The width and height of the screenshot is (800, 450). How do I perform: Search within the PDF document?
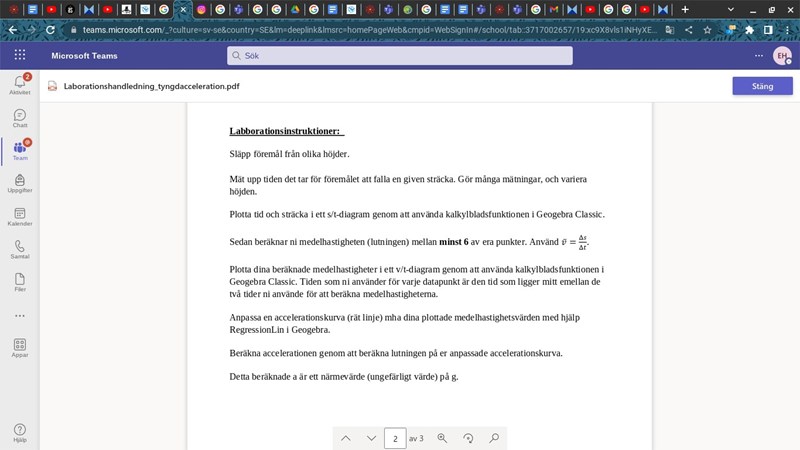coord(494,438)
